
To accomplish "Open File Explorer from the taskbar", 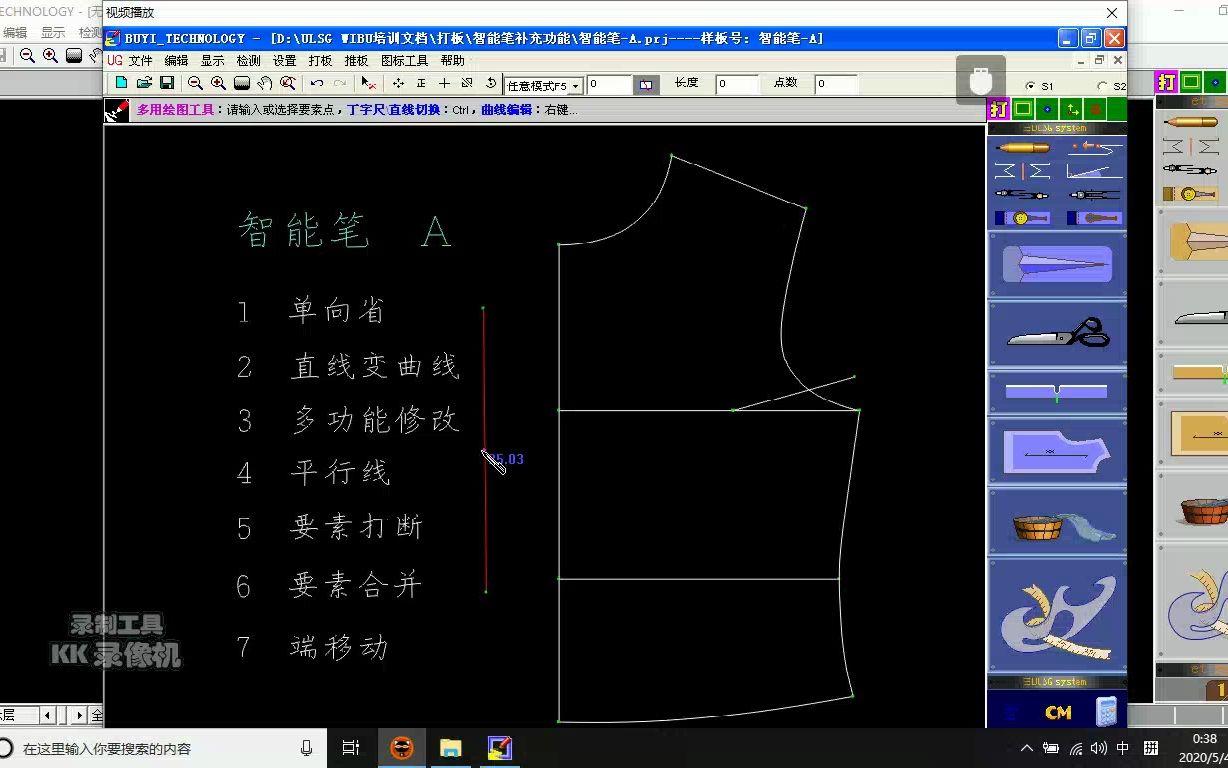I will 450,746.
